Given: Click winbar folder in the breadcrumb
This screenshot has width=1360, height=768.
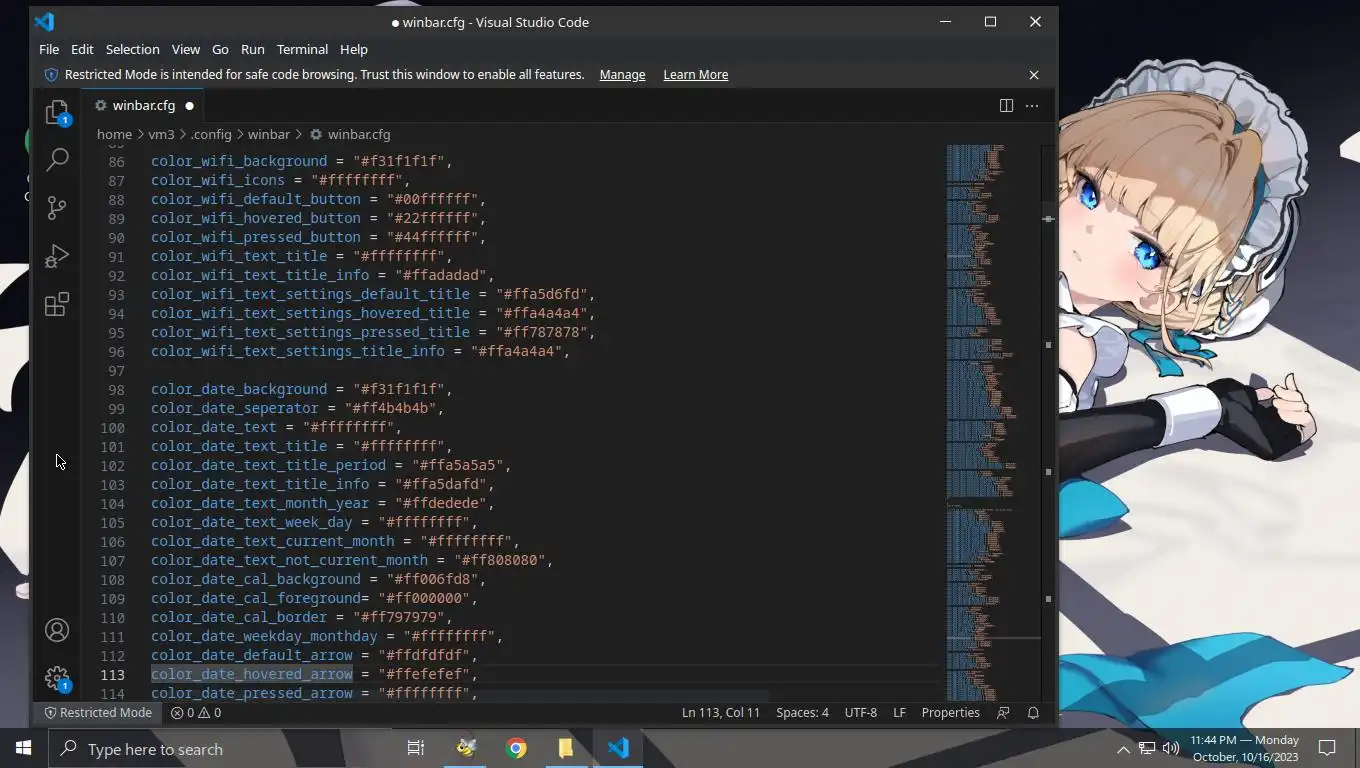Looking at the screenshot, I should [269, 134].
